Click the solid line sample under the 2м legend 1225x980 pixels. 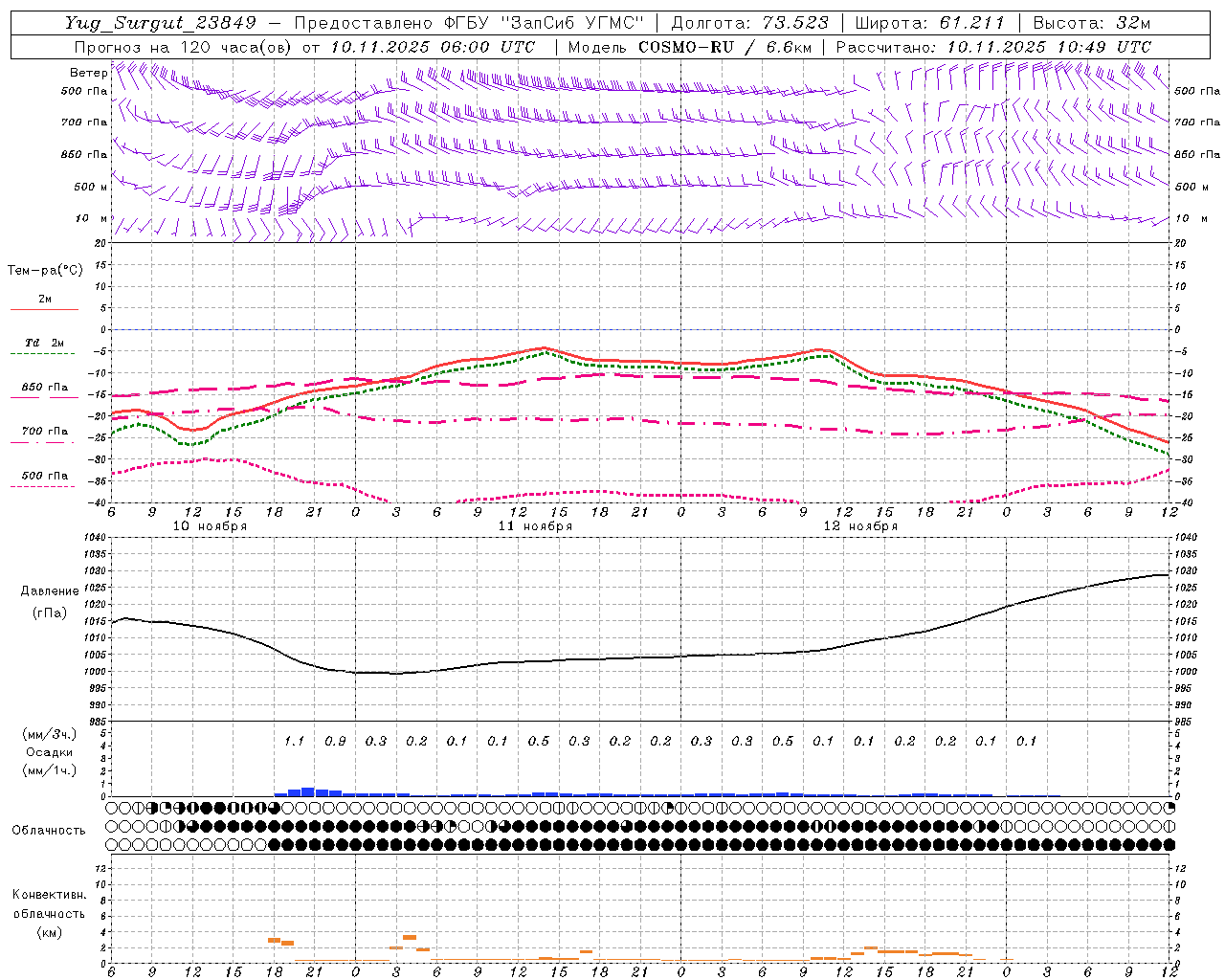(x=44, y=309)
